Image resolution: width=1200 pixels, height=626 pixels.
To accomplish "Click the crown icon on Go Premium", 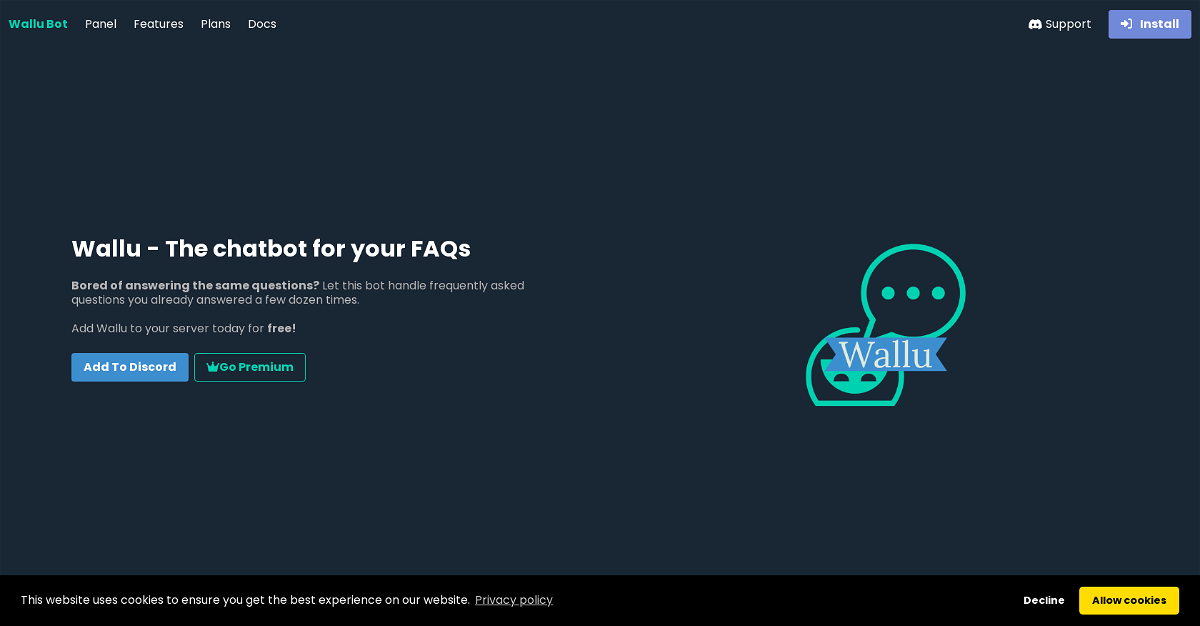I will coord(212,367).
